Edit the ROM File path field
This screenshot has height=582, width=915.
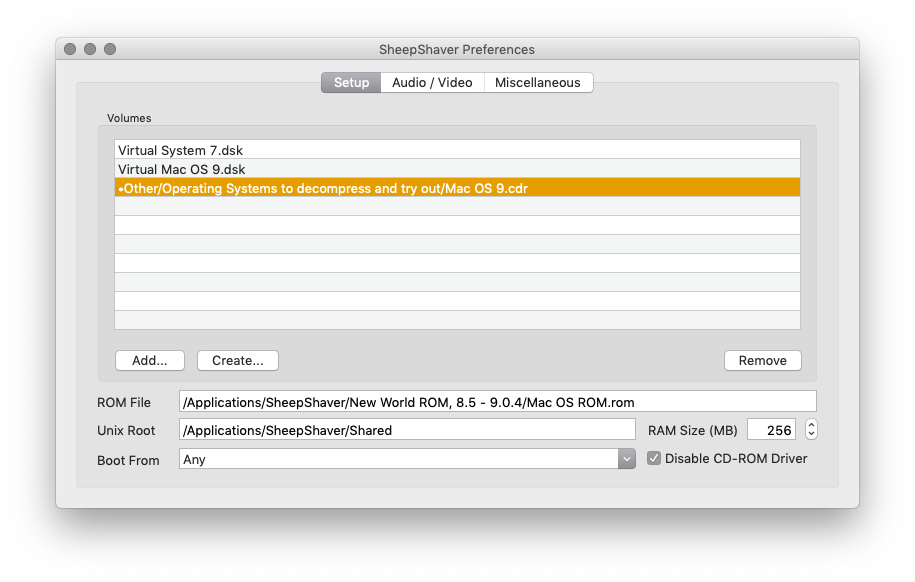point(497,402)
